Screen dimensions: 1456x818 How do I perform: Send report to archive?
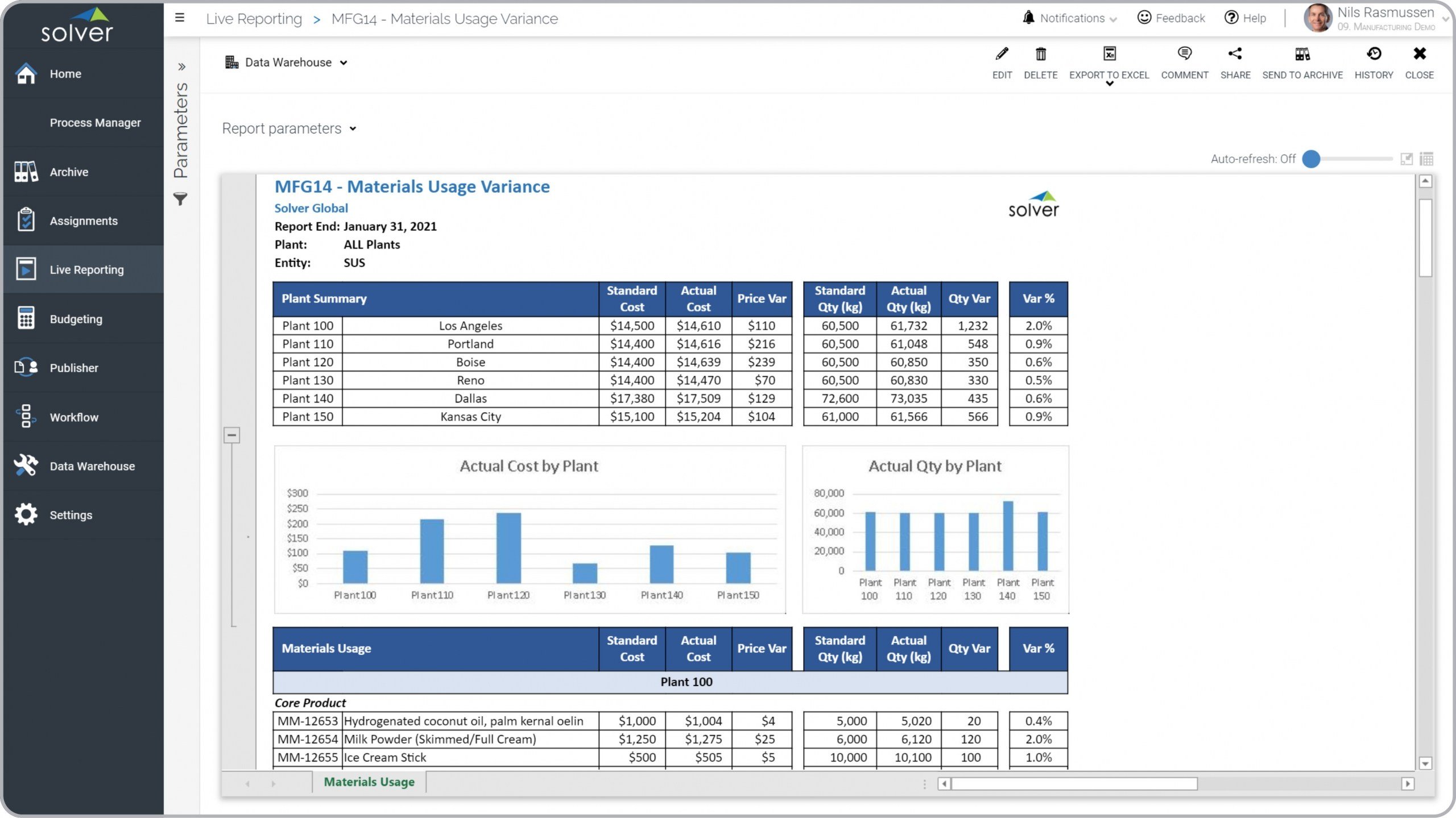pos(1302,55)
